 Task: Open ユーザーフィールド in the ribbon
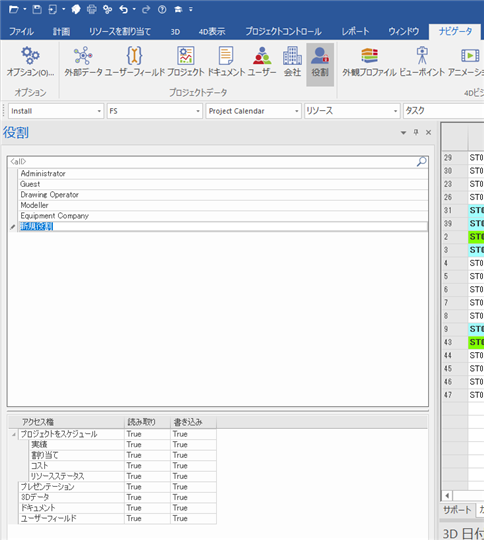135,62
